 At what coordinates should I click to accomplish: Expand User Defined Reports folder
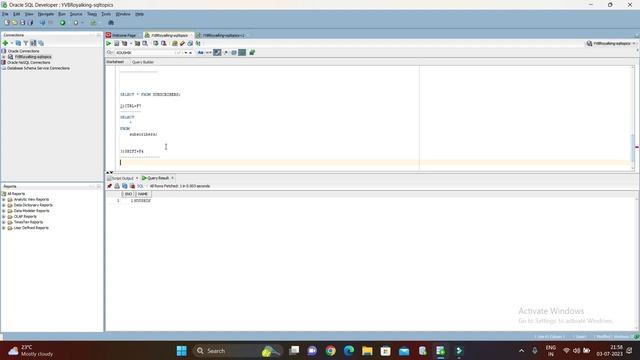point(4,228)
